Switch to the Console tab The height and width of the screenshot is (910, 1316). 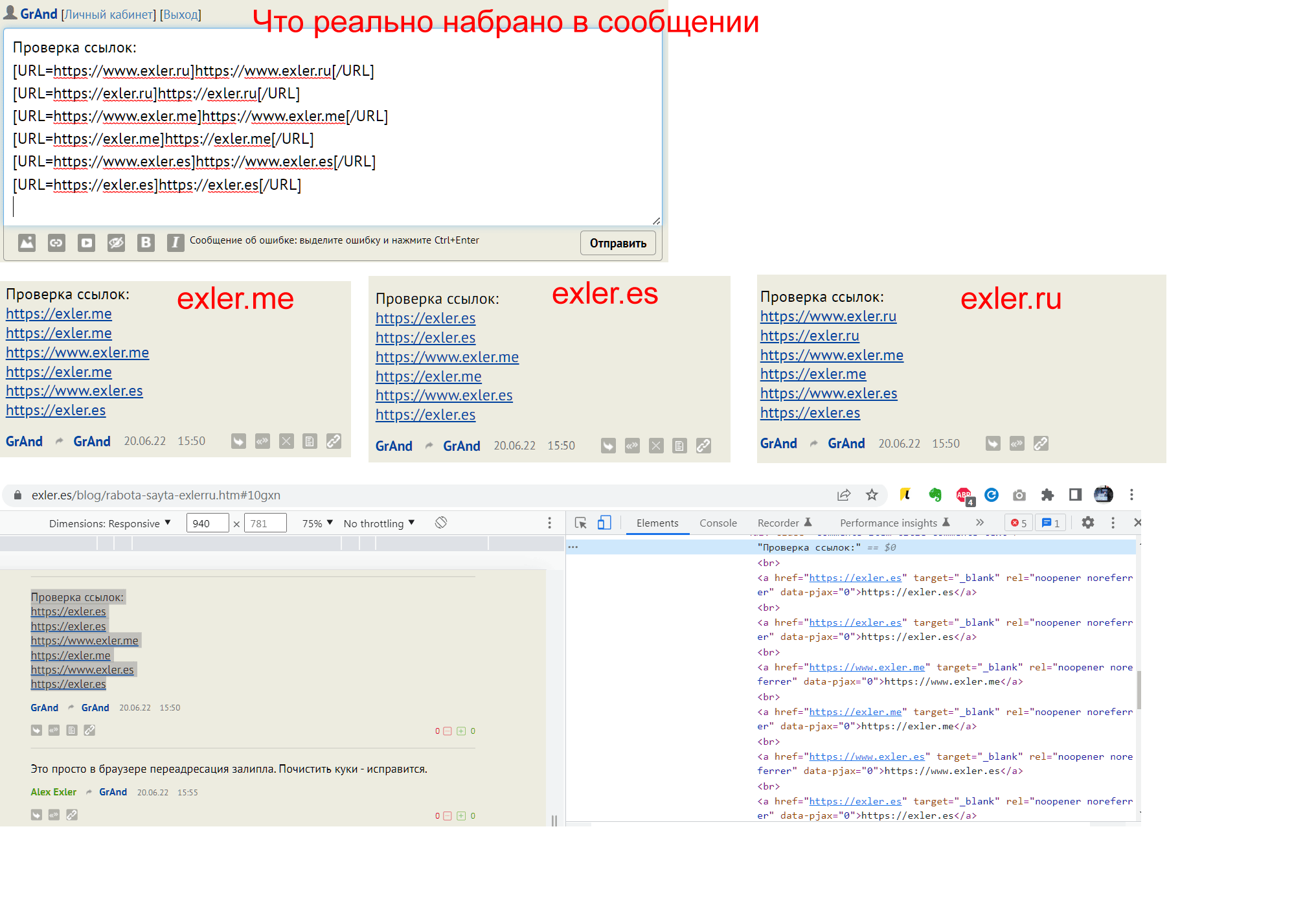click(x=718, y=523)
